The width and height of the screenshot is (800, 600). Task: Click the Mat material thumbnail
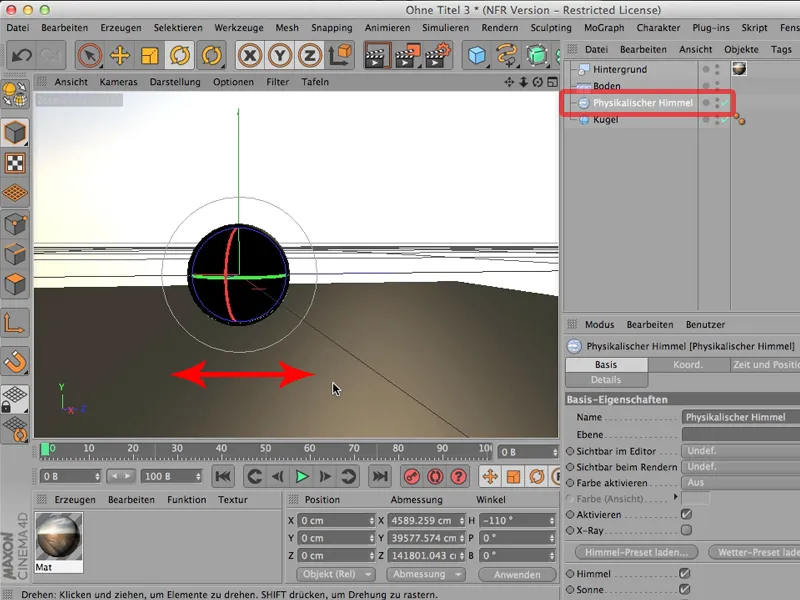59,537
